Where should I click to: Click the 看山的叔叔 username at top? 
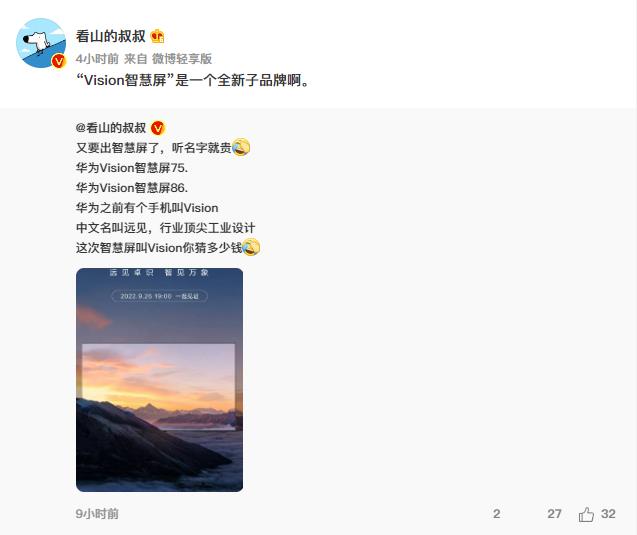pyautogui.click(x=110, y=36)
